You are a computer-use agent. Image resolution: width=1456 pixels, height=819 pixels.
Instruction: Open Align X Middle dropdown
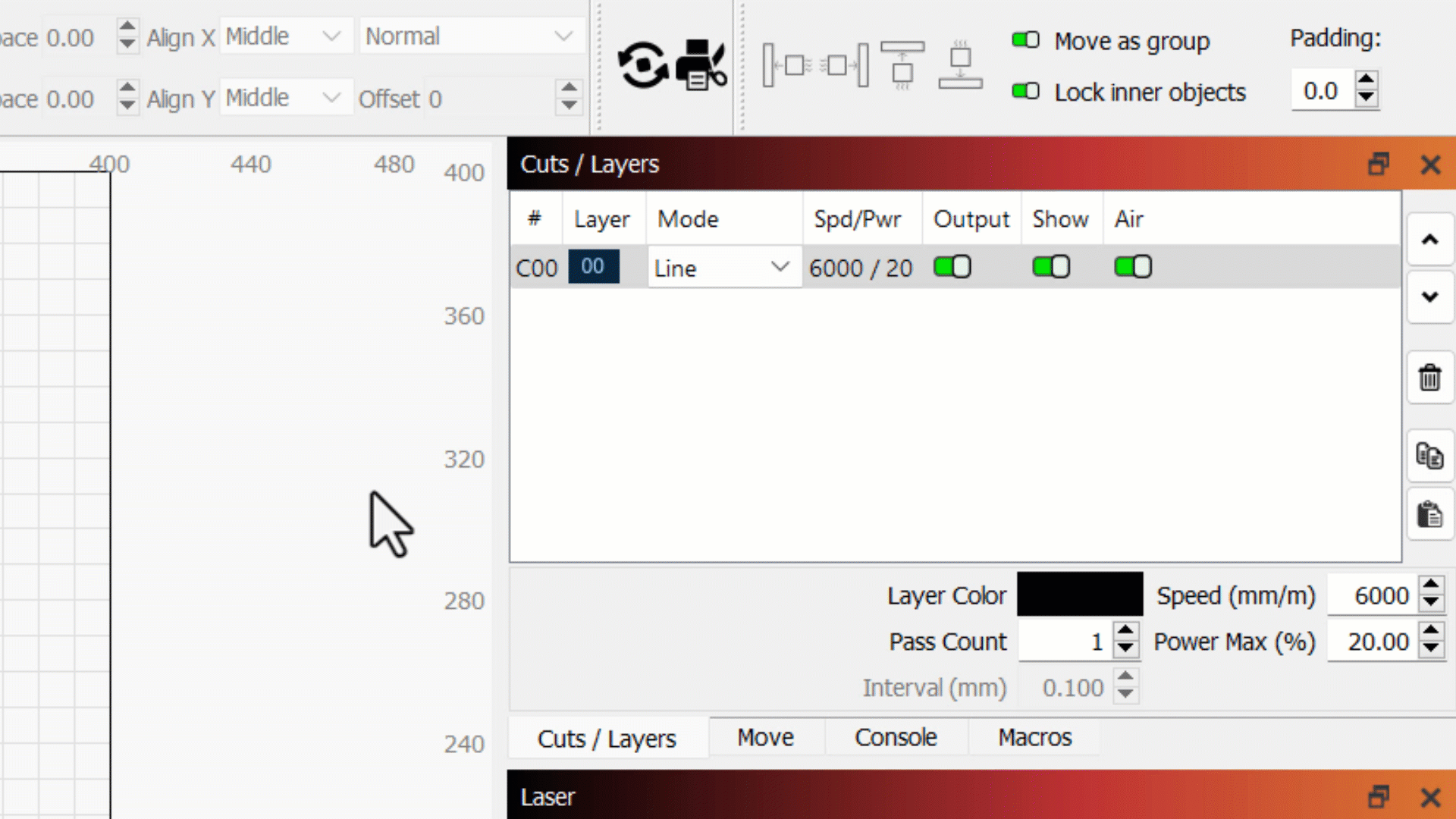point(284,36)
